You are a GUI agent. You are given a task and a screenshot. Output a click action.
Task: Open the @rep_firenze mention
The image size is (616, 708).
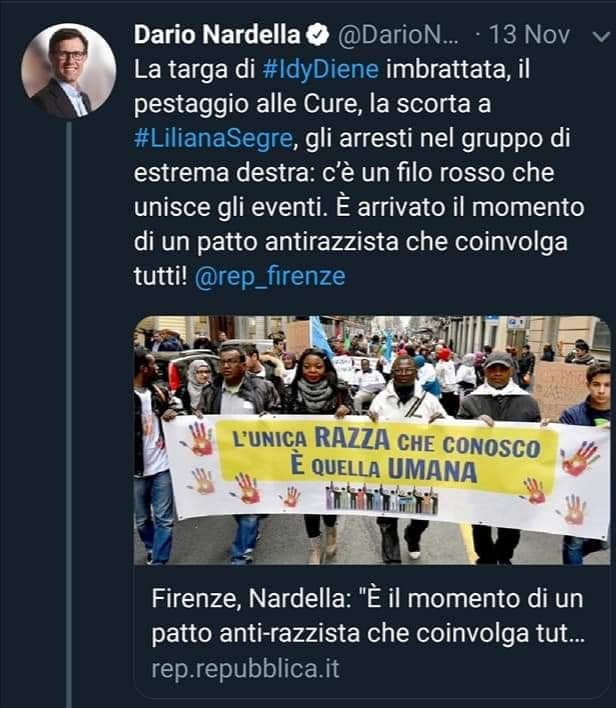(270, 276)
